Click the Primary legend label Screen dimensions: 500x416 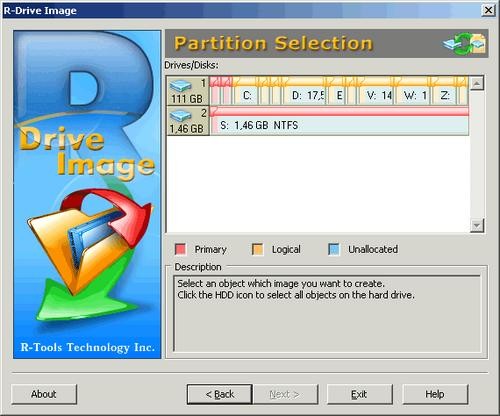(x=211, y=249)
